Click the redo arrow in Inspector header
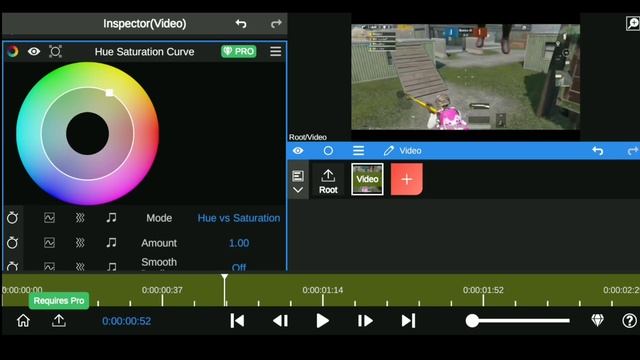This screenshot has height=360, width=640. (x=276, y=24)
